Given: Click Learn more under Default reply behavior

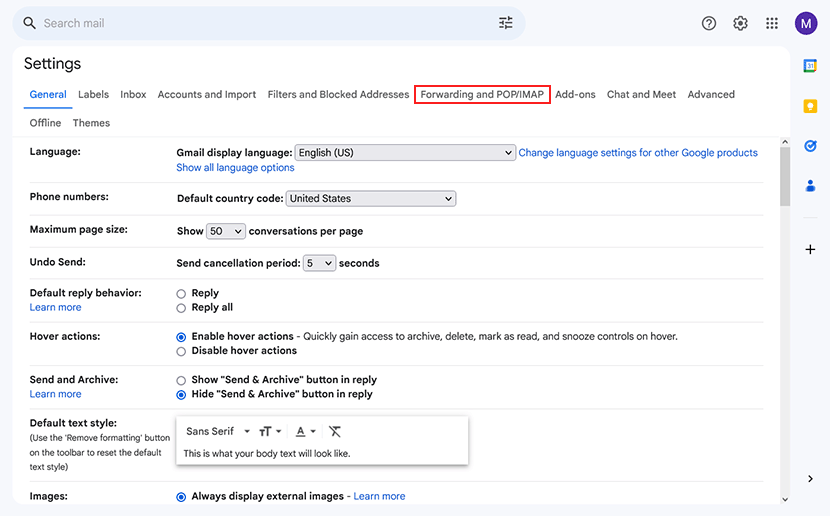Looking at the screenshot, I should pyautogui.click(x=55, y=307).
